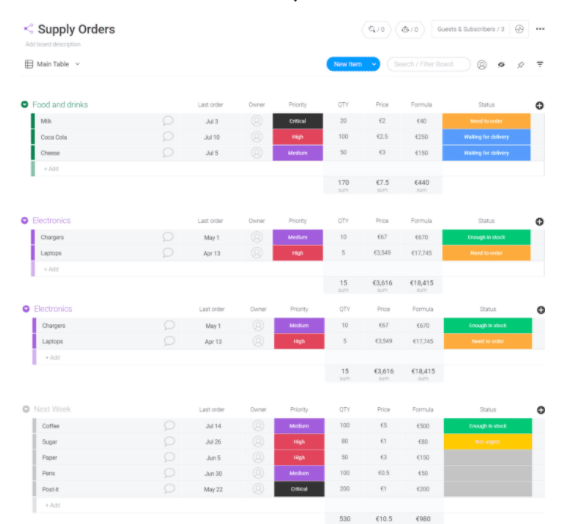Open the comment bubble for Cheese
The height and width of the screenshot is (524, 569).
pos(168,152)
